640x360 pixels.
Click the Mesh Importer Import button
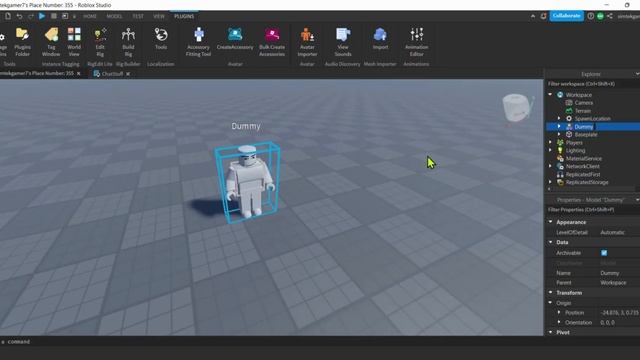pos(380,39)
